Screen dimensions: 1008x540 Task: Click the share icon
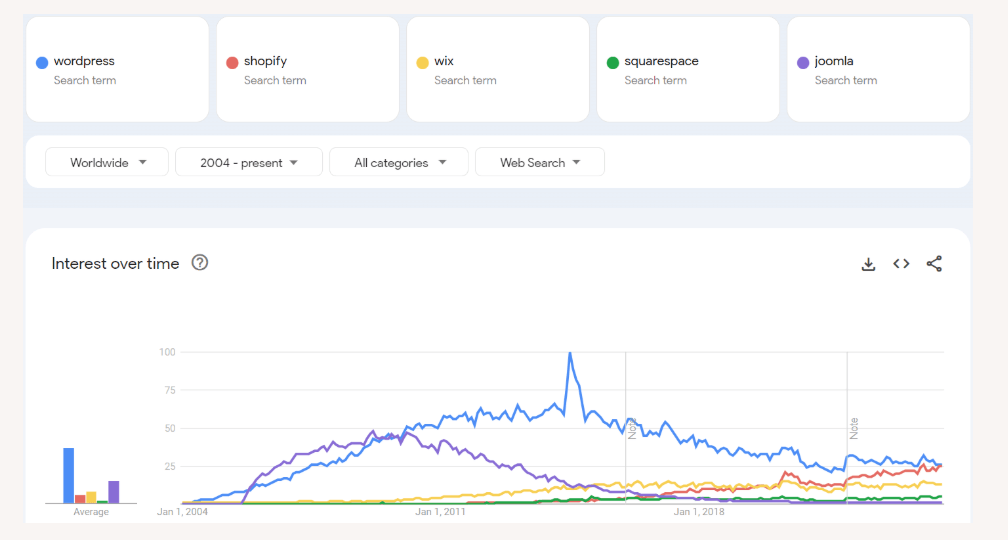(x=934, y=264)
